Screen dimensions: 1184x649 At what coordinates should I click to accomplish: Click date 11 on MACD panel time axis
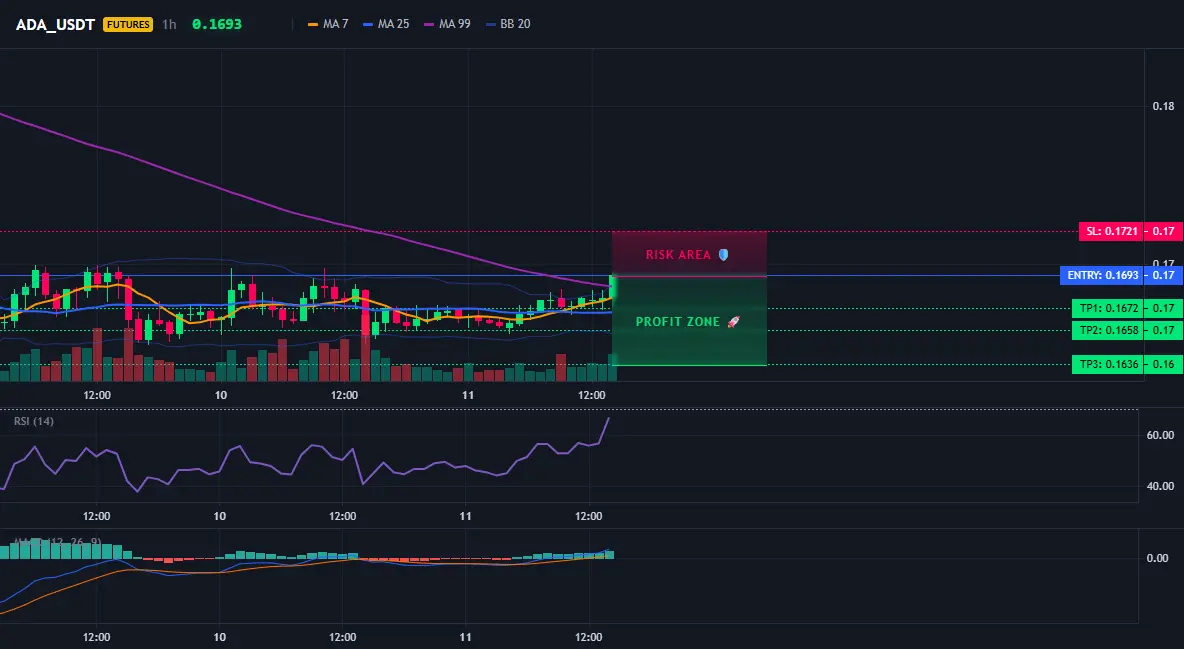coord(465,637)
